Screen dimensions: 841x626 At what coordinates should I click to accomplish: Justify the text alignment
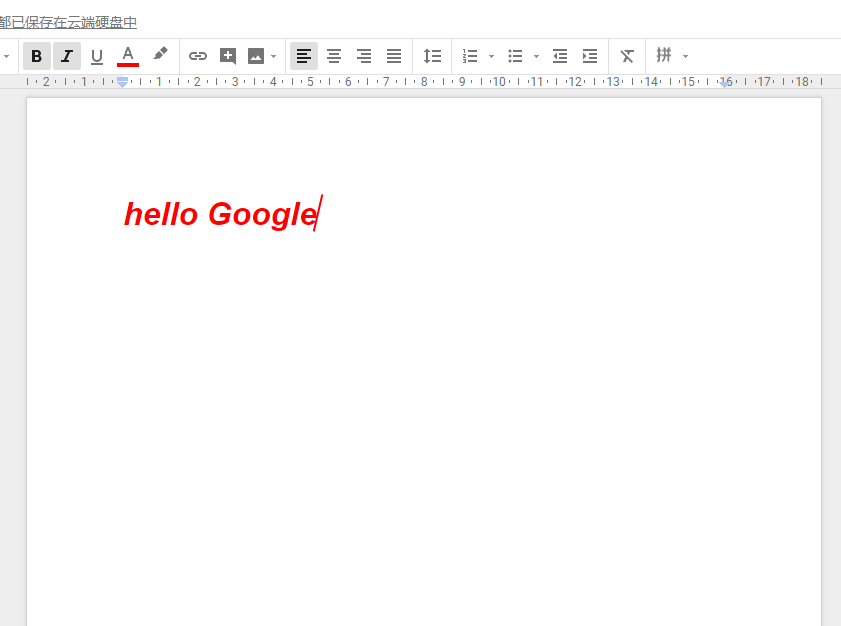(394, 56)
